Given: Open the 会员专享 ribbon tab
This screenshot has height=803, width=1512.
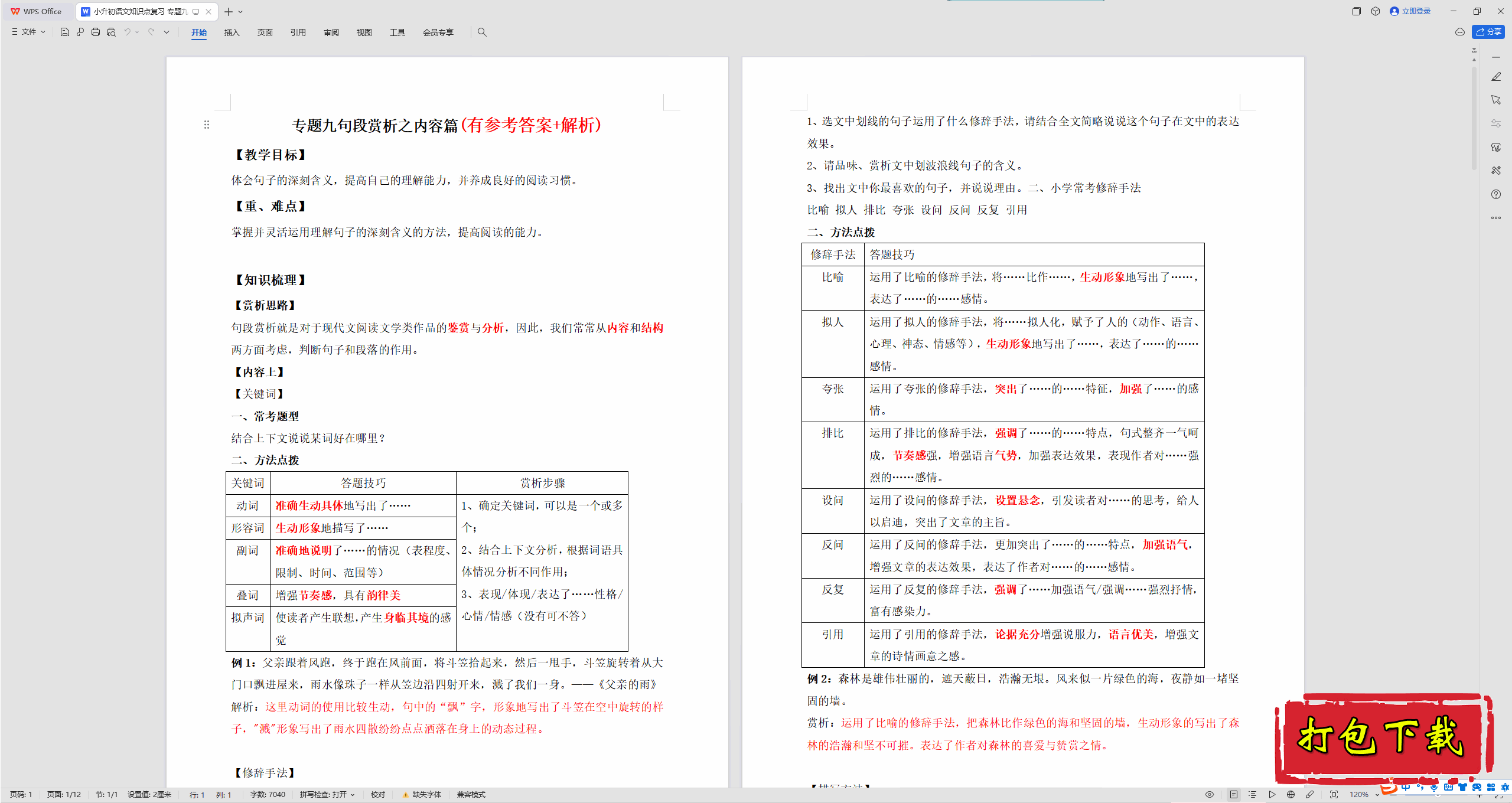Looking at the screenshot, I should [438, 32].
